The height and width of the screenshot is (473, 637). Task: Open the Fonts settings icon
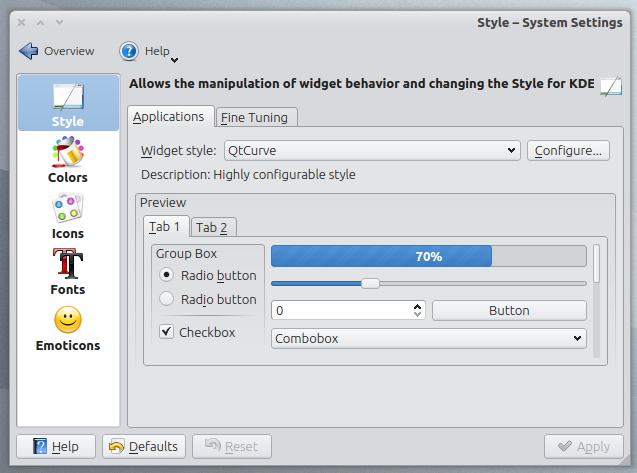pyautogui.click(x=67, y=264)
